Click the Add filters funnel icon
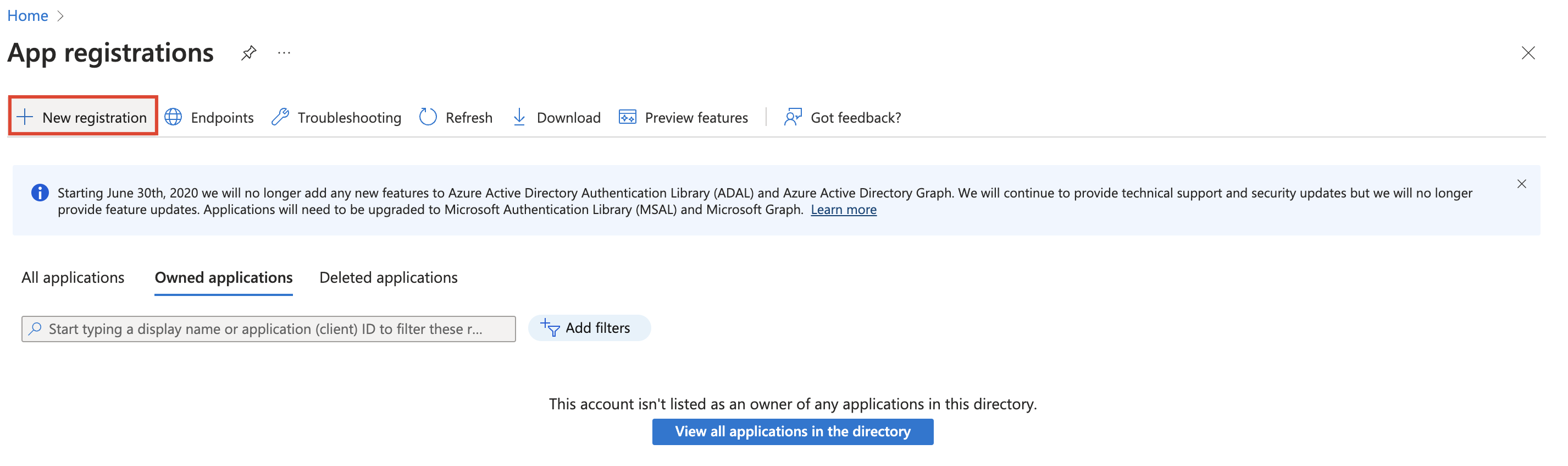Screen dimensions: 1568x466 pyautogui.click(x=550, y=328)
